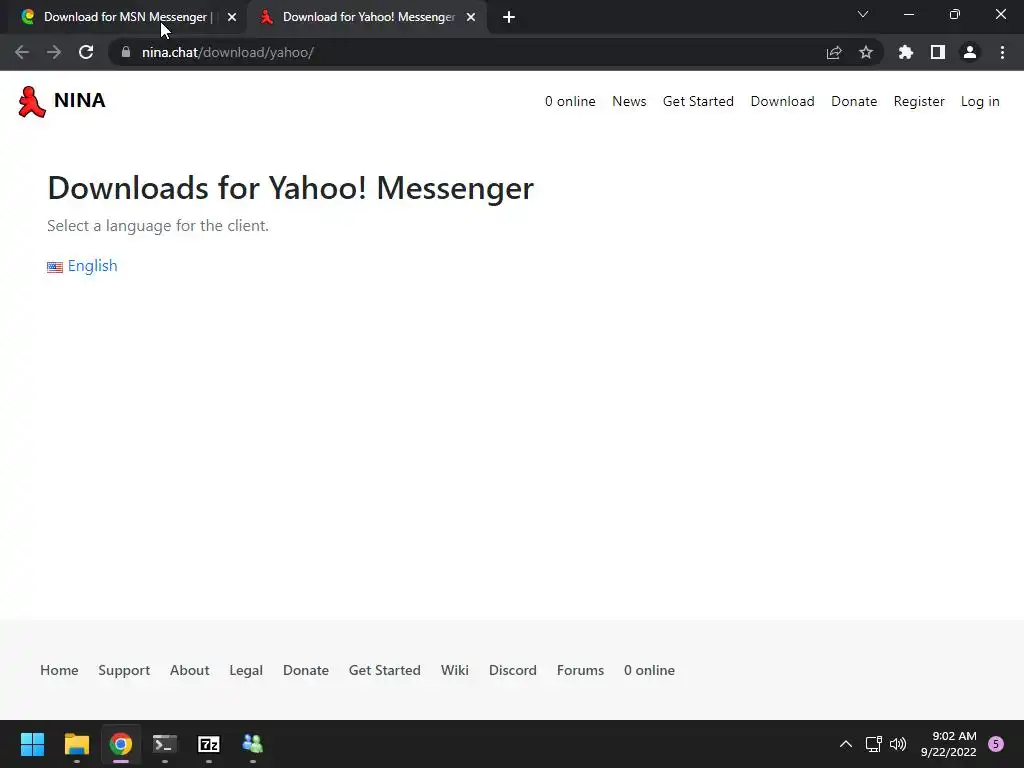Expand the system tray hidden icons chevron
This screenshot has height=768, width=1024.
pos(846,744)
